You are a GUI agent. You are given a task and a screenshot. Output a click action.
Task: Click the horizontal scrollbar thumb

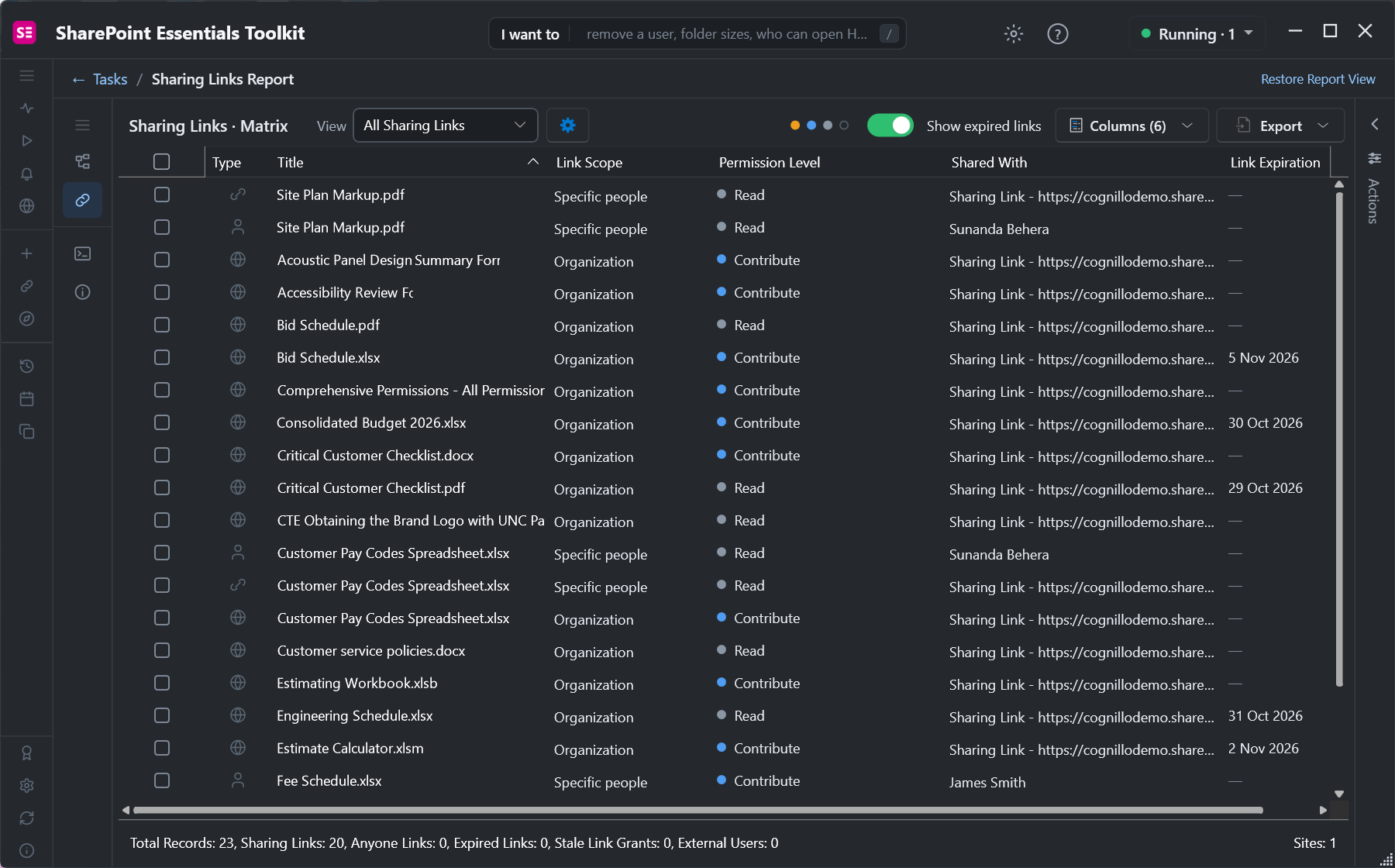pos(697,811)
